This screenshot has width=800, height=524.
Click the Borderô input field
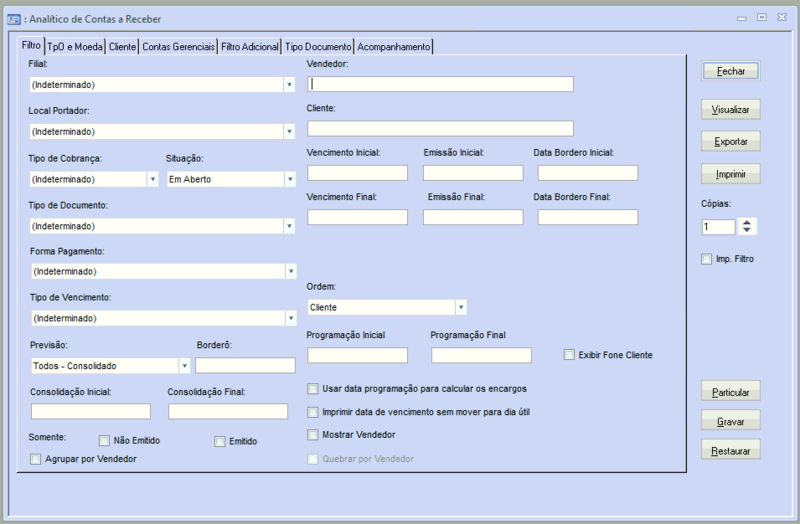tap(245, 365)
